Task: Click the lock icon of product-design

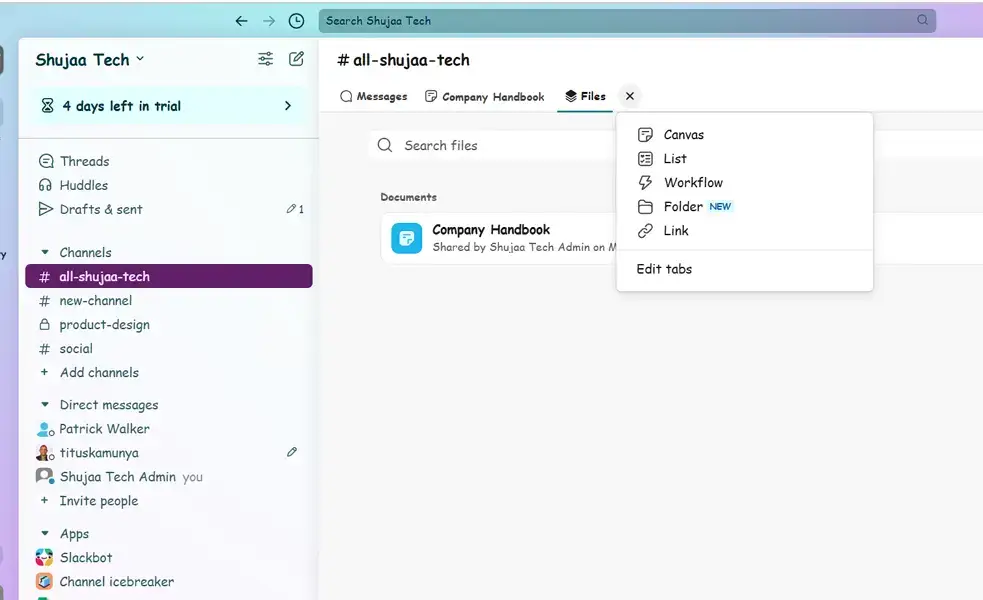Action: pos(45,324)
